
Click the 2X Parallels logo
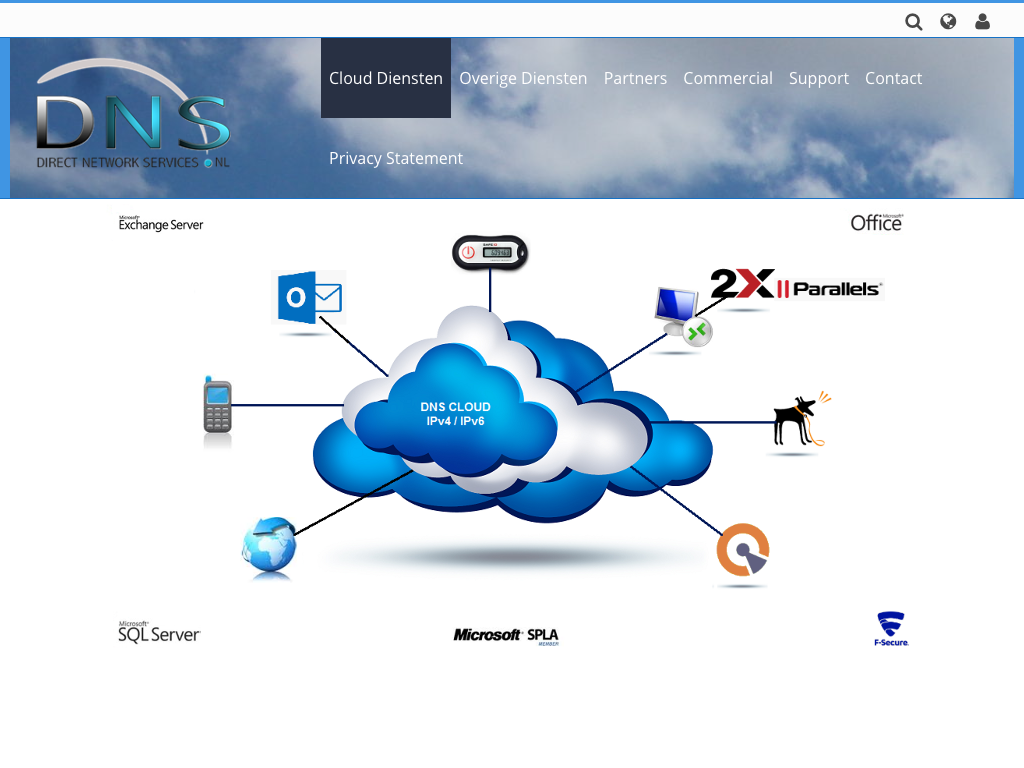[x=797, y=285]
